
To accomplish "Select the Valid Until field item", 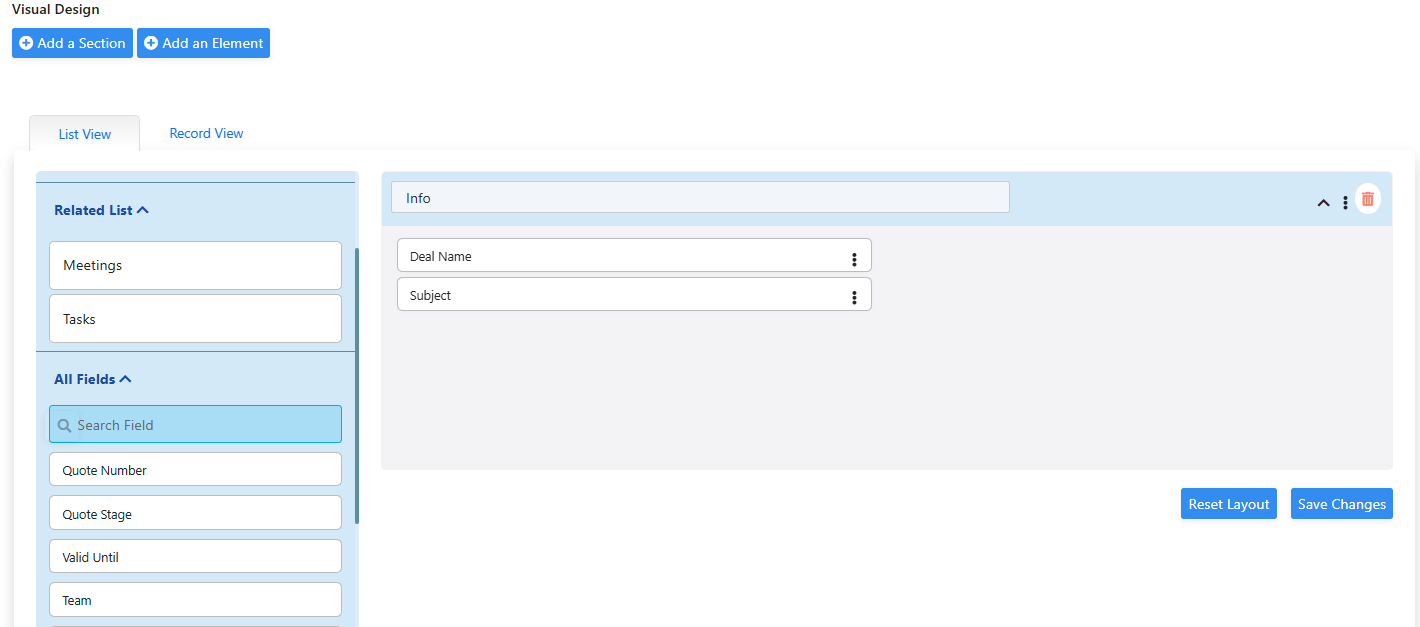I will pyautogui.click(x=195, y=557).
